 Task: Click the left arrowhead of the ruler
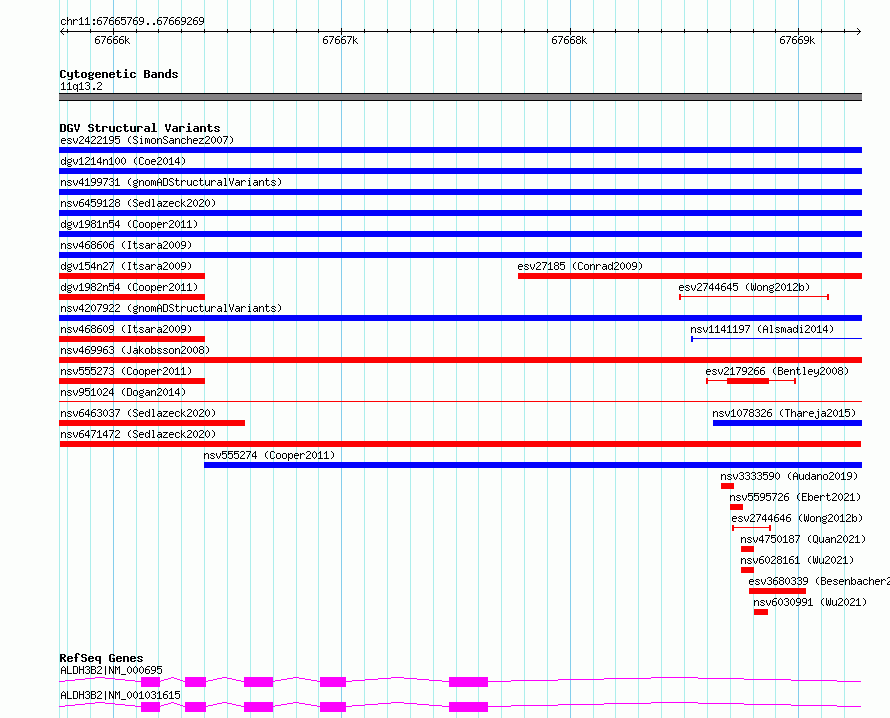(62, 31)
